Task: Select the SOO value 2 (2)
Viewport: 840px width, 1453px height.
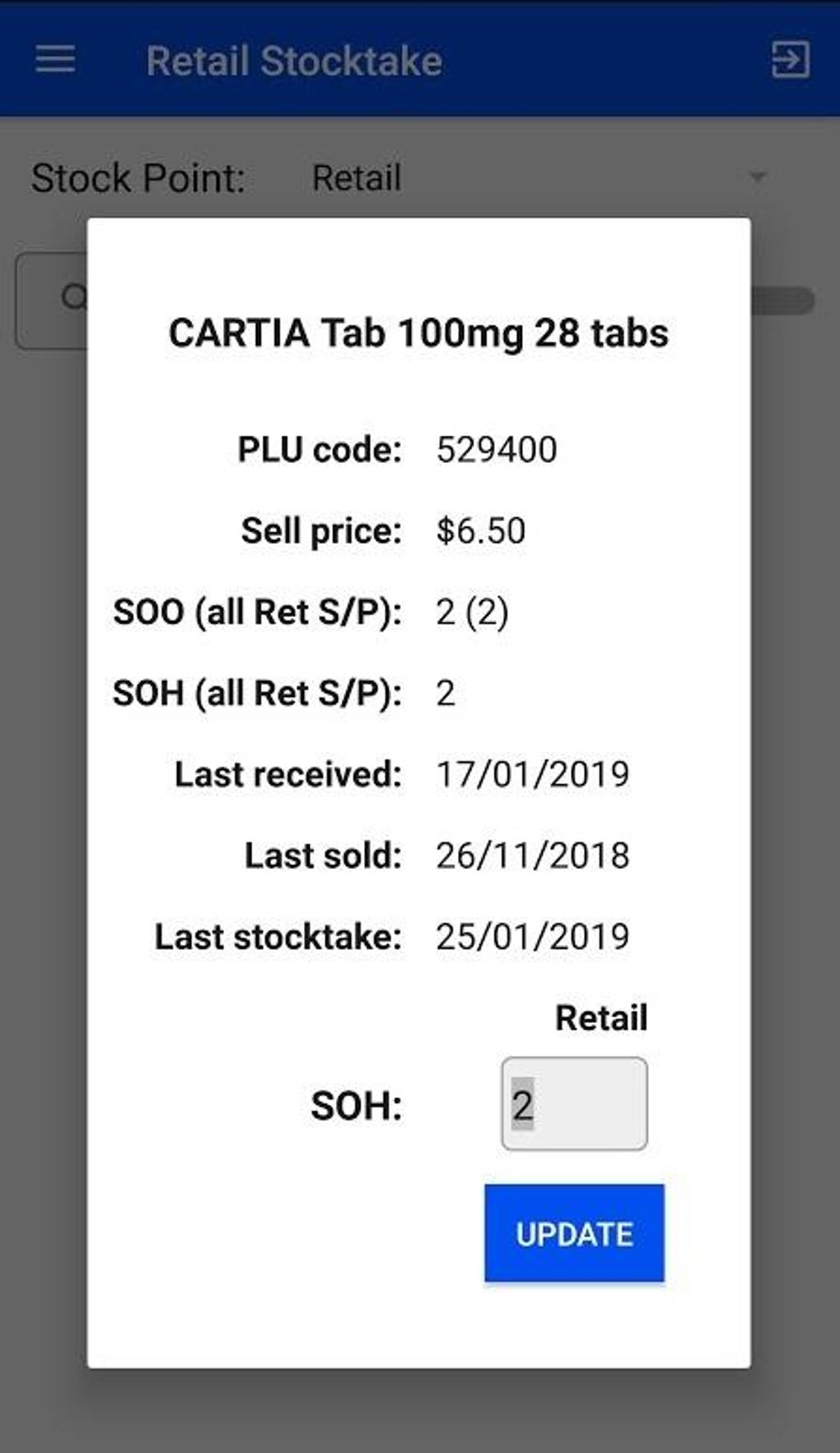Action: [472, 612]
